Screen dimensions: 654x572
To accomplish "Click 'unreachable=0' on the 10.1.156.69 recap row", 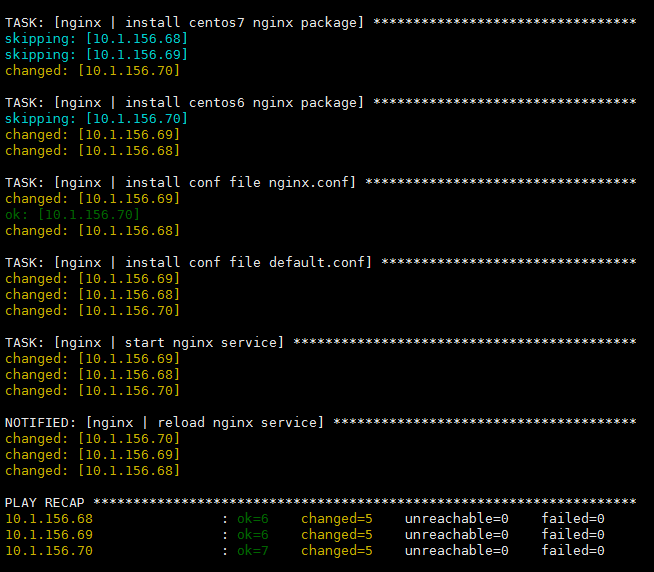I will click(457, 535).
